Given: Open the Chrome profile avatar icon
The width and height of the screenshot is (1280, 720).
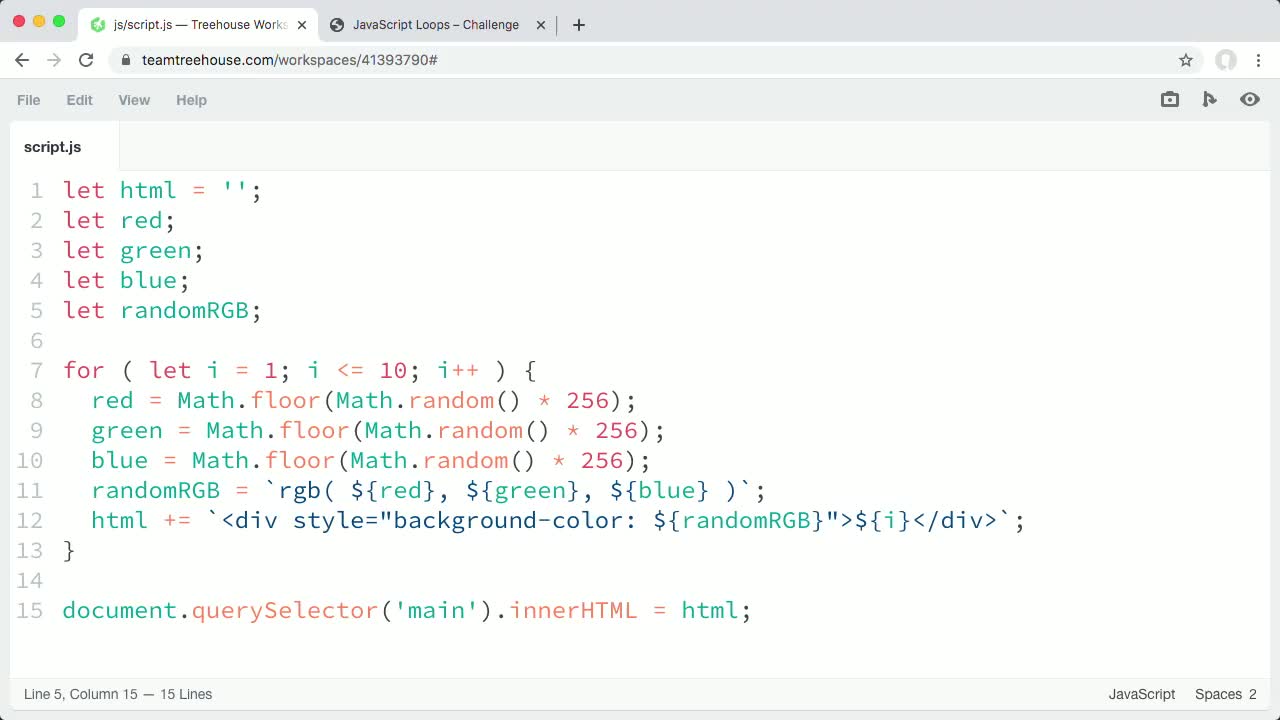Looking at the screenshot, I should tap(1225, 60).
